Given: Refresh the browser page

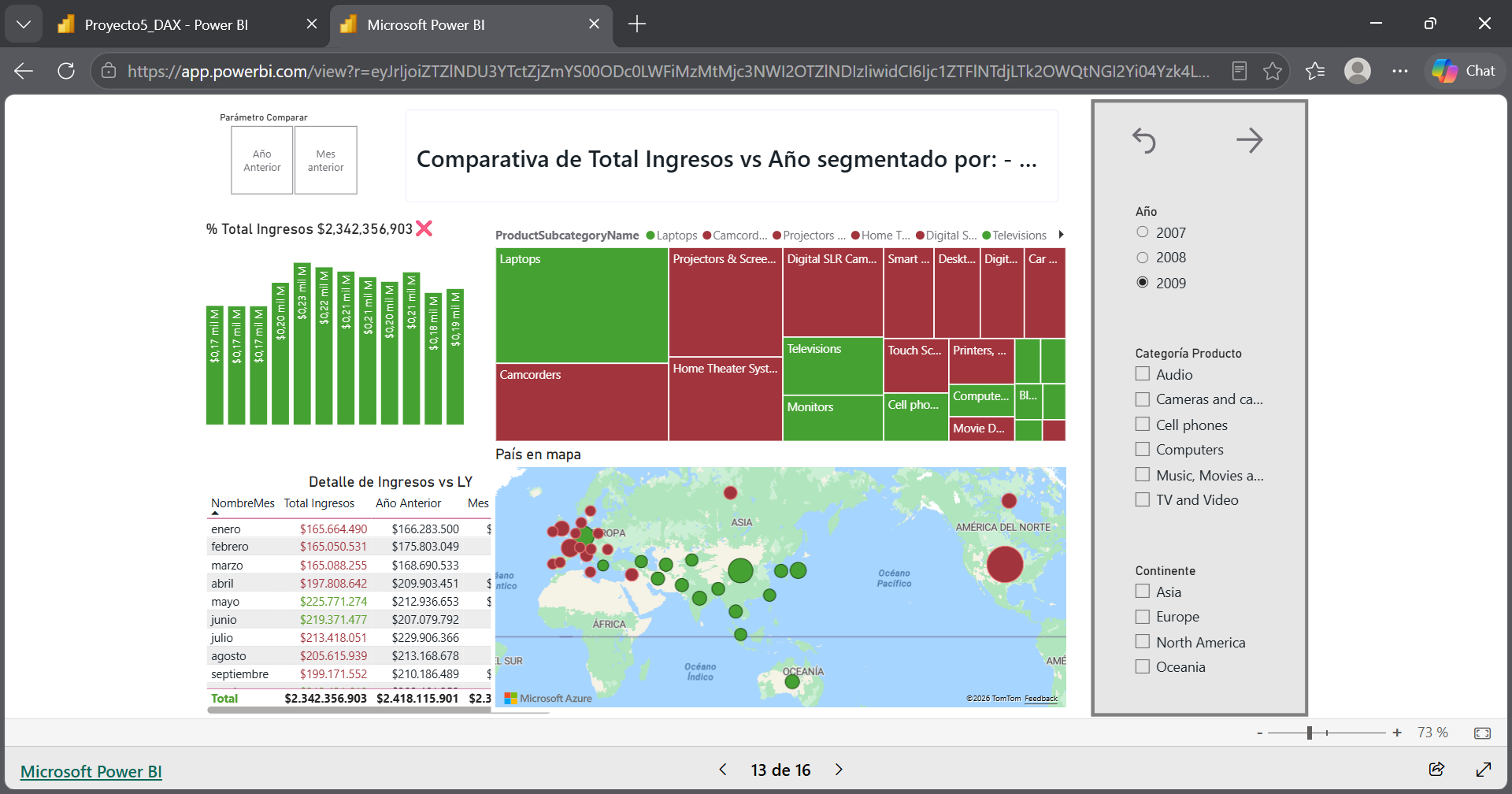Looking at the screenshot, I should (66, 71).
